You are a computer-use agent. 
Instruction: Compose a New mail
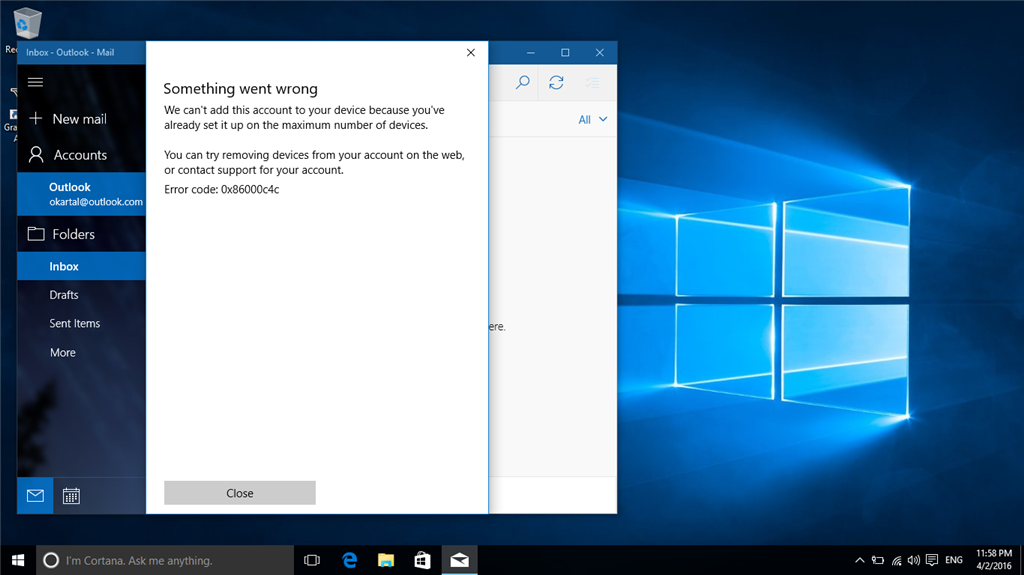coord(81,119)
